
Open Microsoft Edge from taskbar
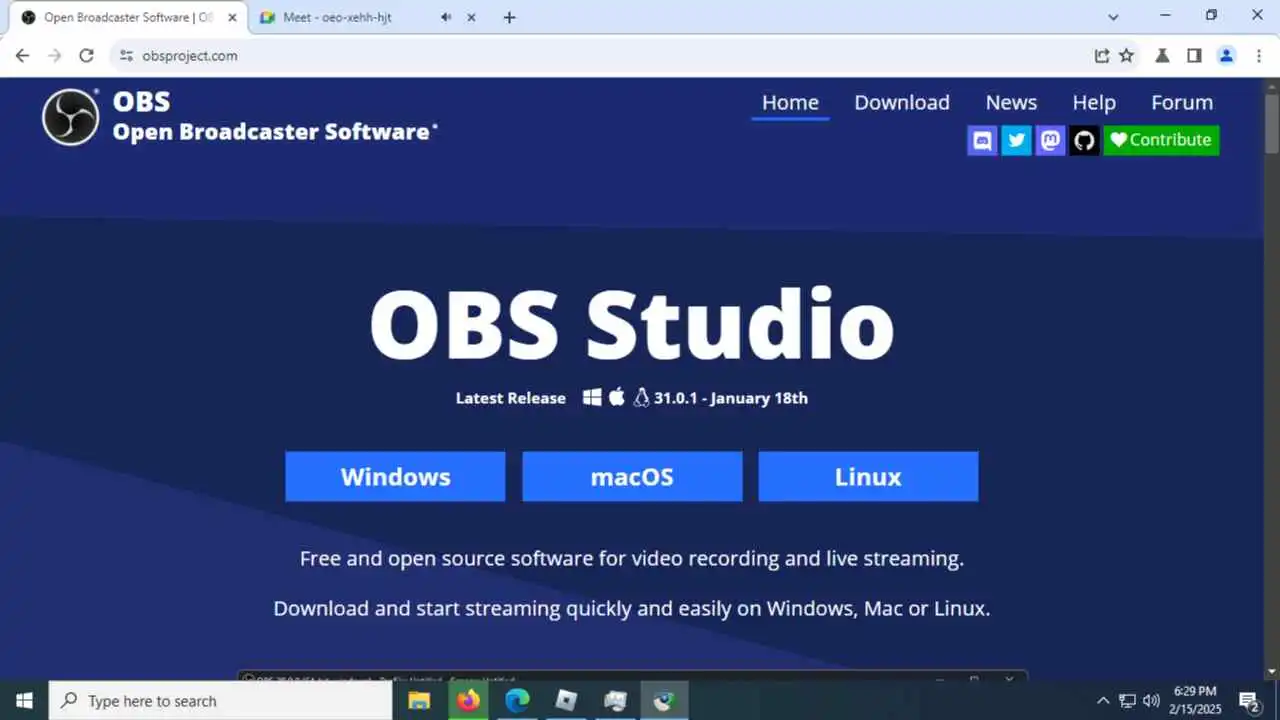pyautogui.click(x=517, y=701)
